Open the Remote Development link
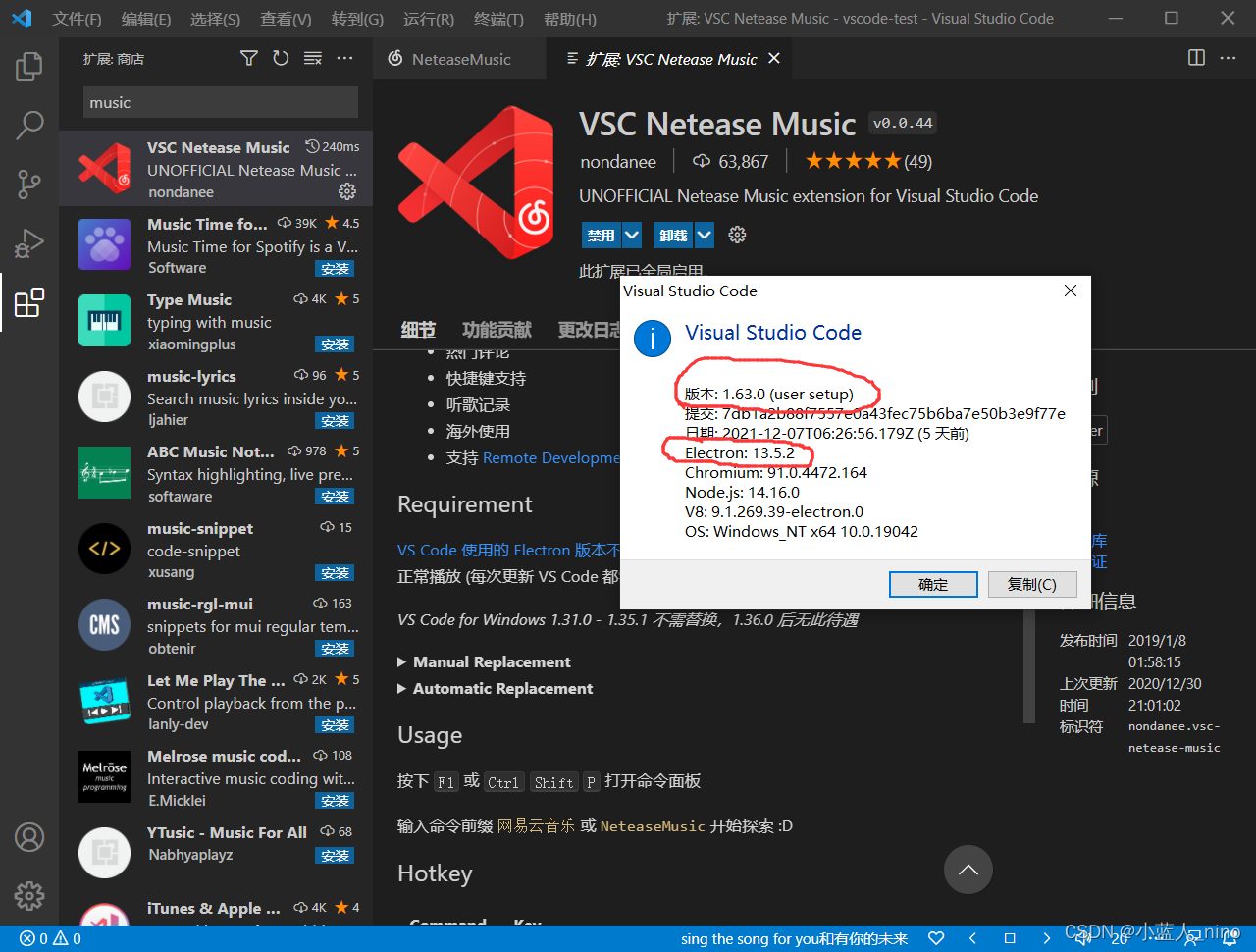This screenshot has height=952, width=1256. point(551,457)
